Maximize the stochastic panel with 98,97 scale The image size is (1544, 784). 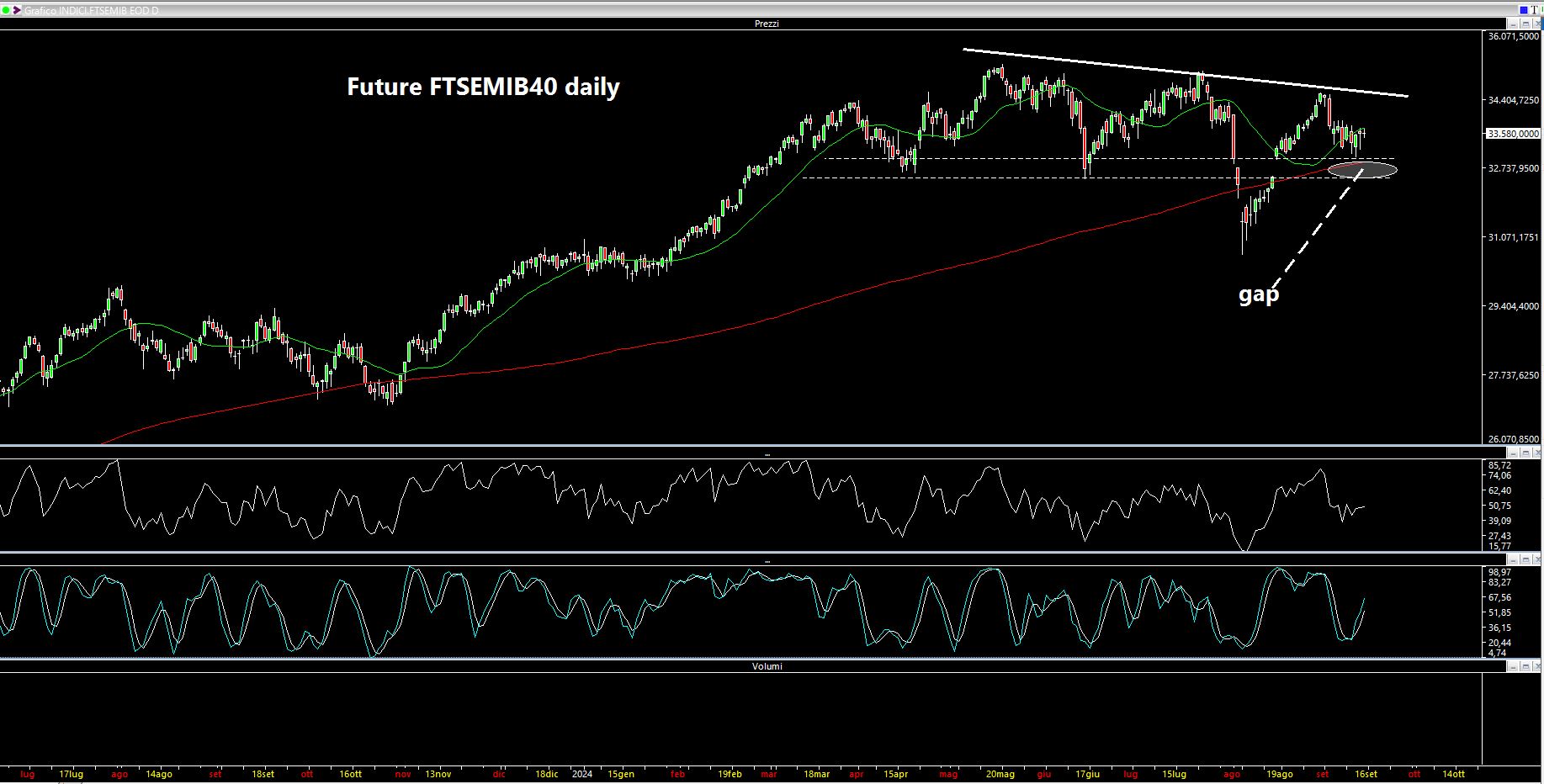pyautogui.click(x=1525, y=560)
